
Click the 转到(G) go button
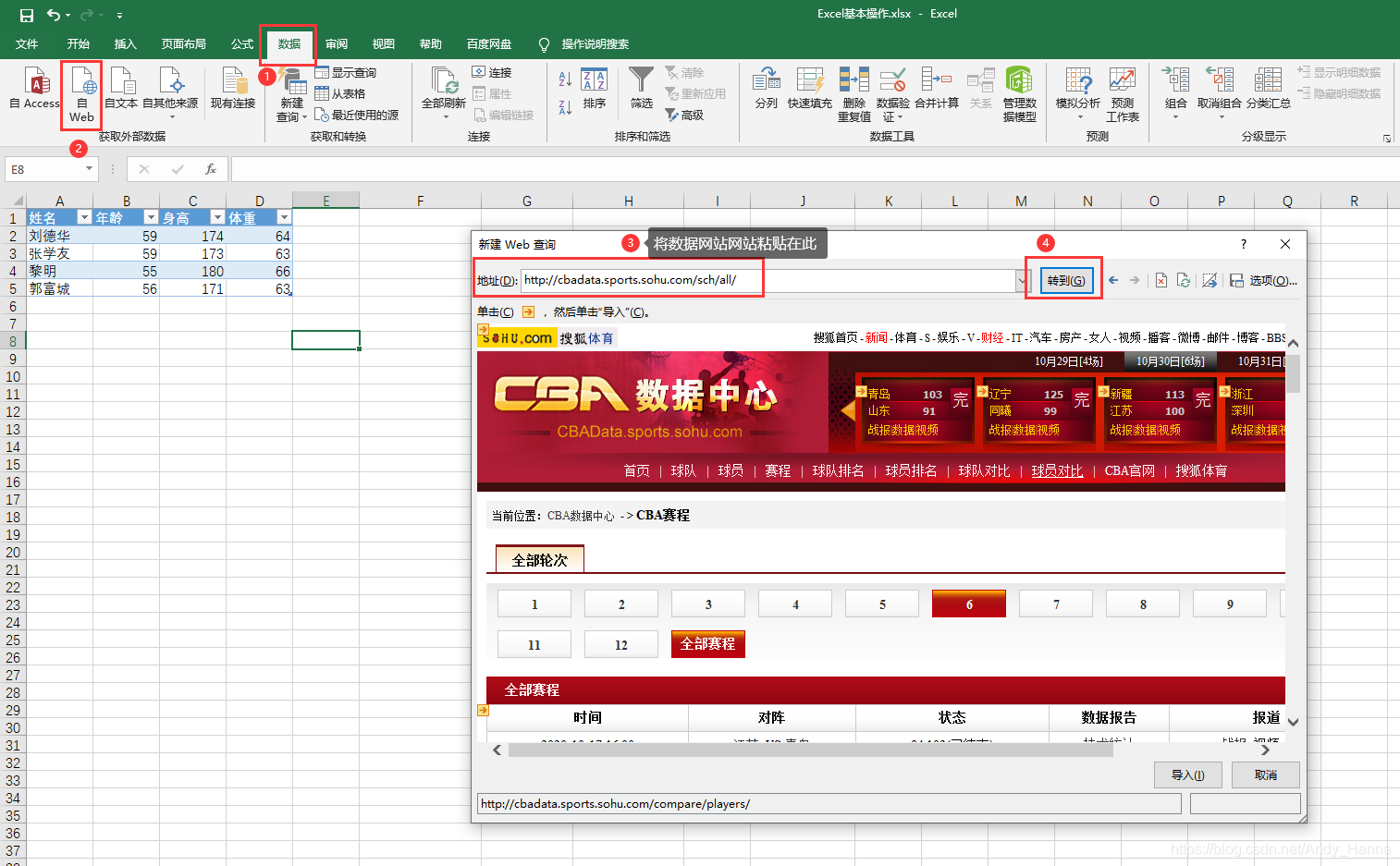tap(1066, 280)
